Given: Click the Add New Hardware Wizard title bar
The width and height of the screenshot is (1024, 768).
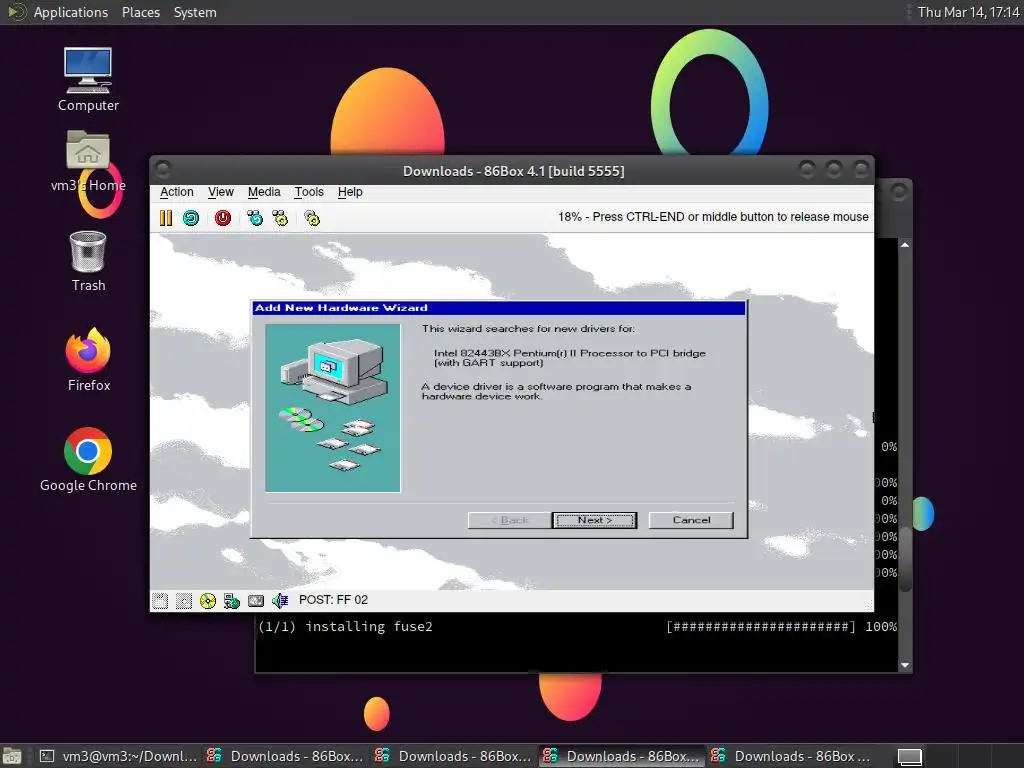Looking at the screenshot, I should [x=498, y=308].
